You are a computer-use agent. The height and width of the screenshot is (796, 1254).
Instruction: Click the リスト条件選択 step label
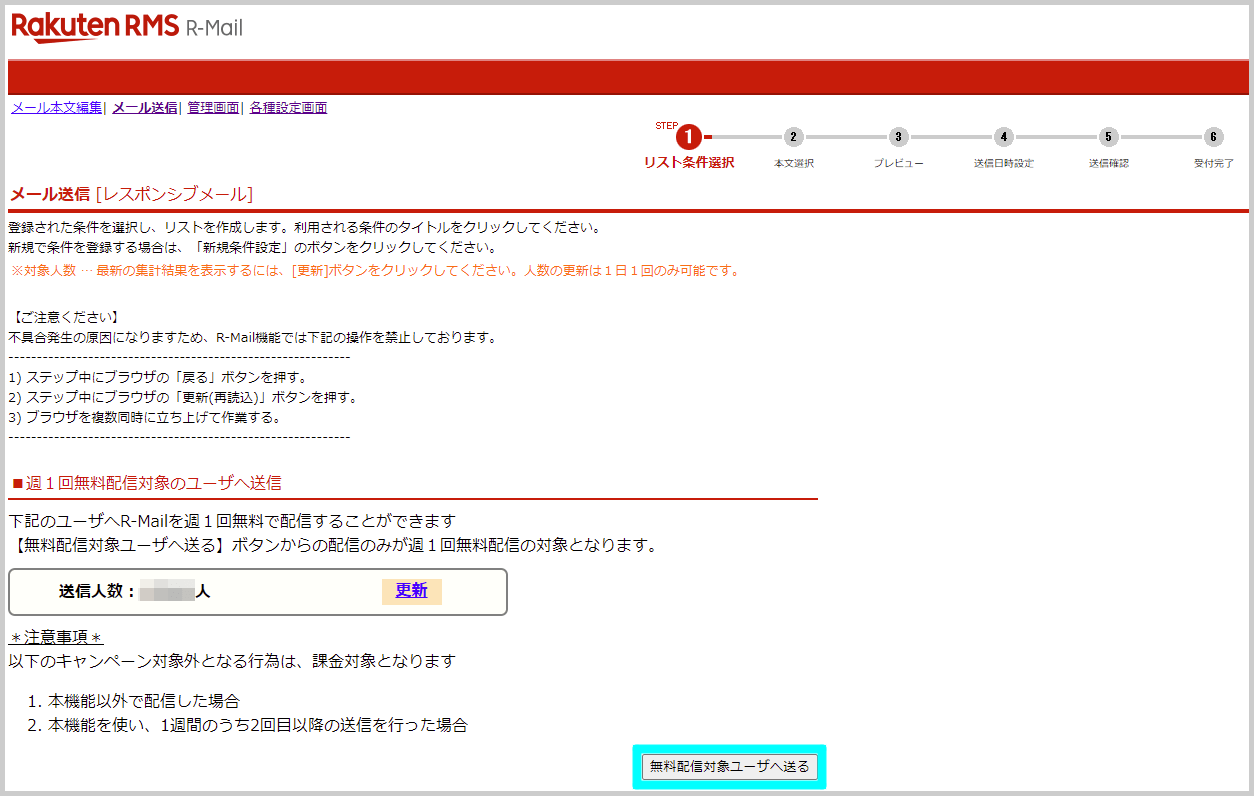coord(689,163)
